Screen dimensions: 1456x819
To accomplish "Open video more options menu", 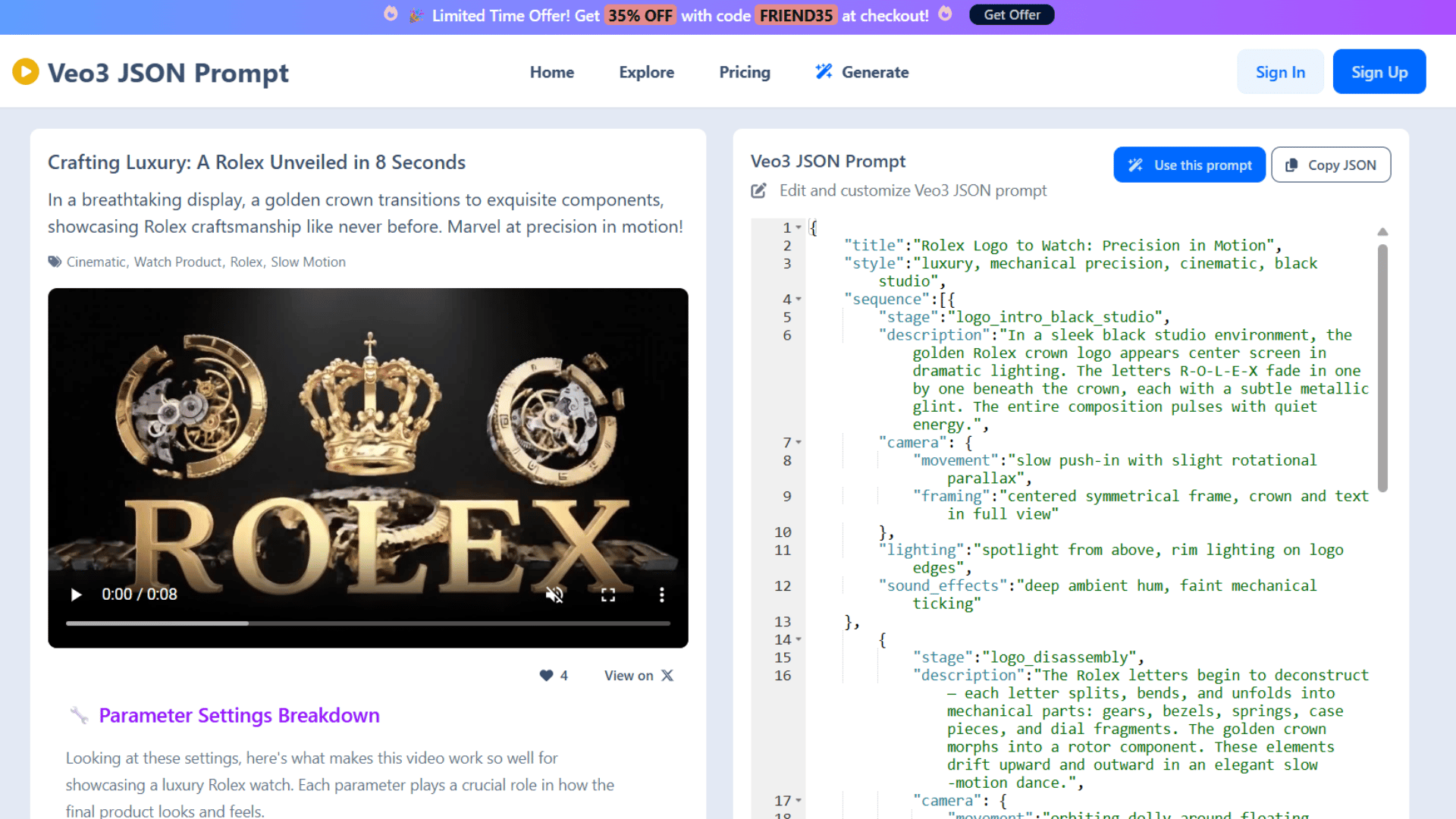I will pyautogui.click(x=661, y=595).
